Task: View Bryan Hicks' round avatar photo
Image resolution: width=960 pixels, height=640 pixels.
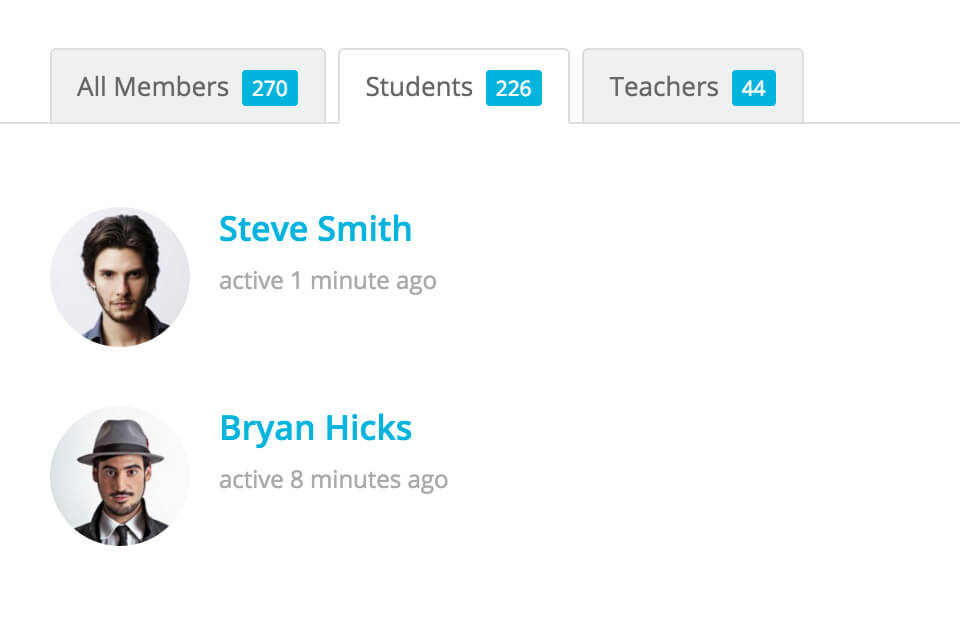Action: pos(120,476)
